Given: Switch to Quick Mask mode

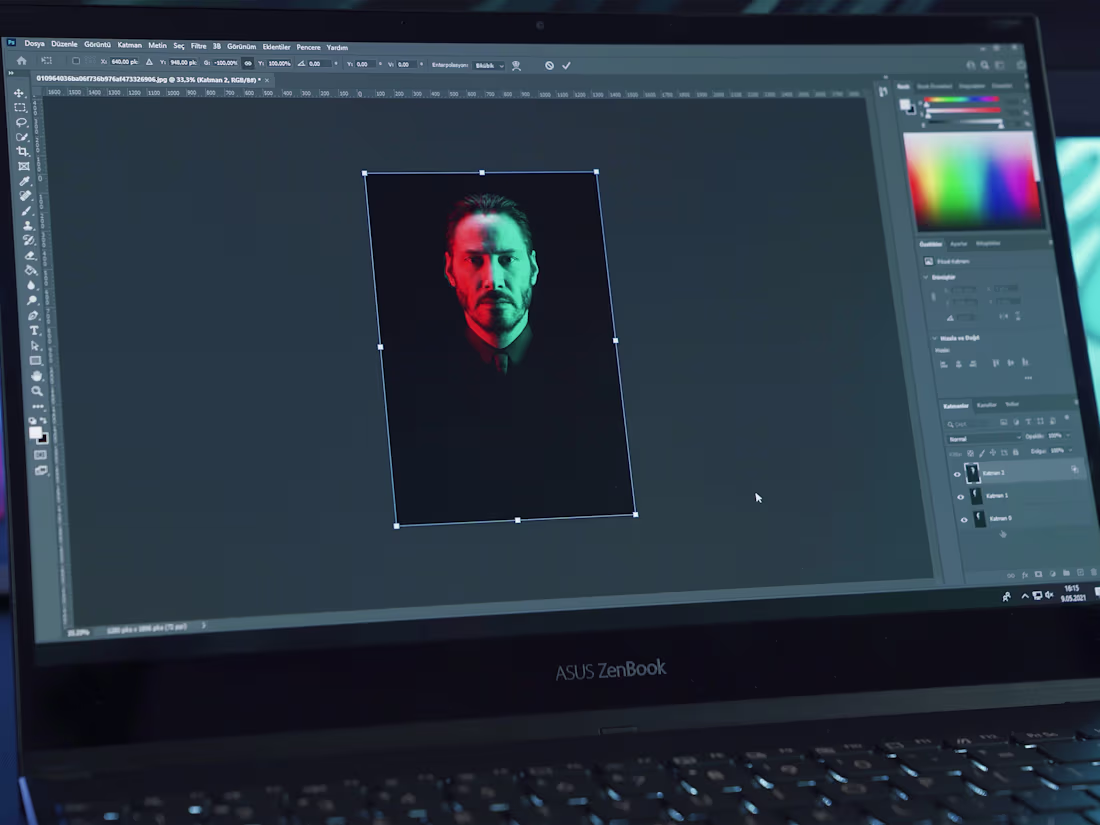Looking at the screenshot, I should [41, 455].
